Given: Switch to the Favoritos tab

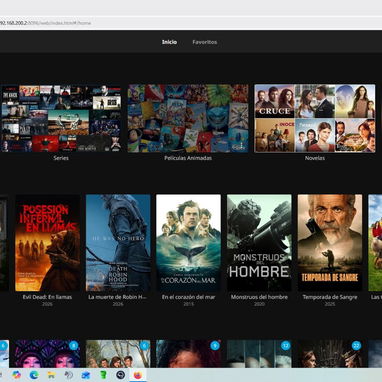Looking at the screenshot, I should [x=205, y=42].
